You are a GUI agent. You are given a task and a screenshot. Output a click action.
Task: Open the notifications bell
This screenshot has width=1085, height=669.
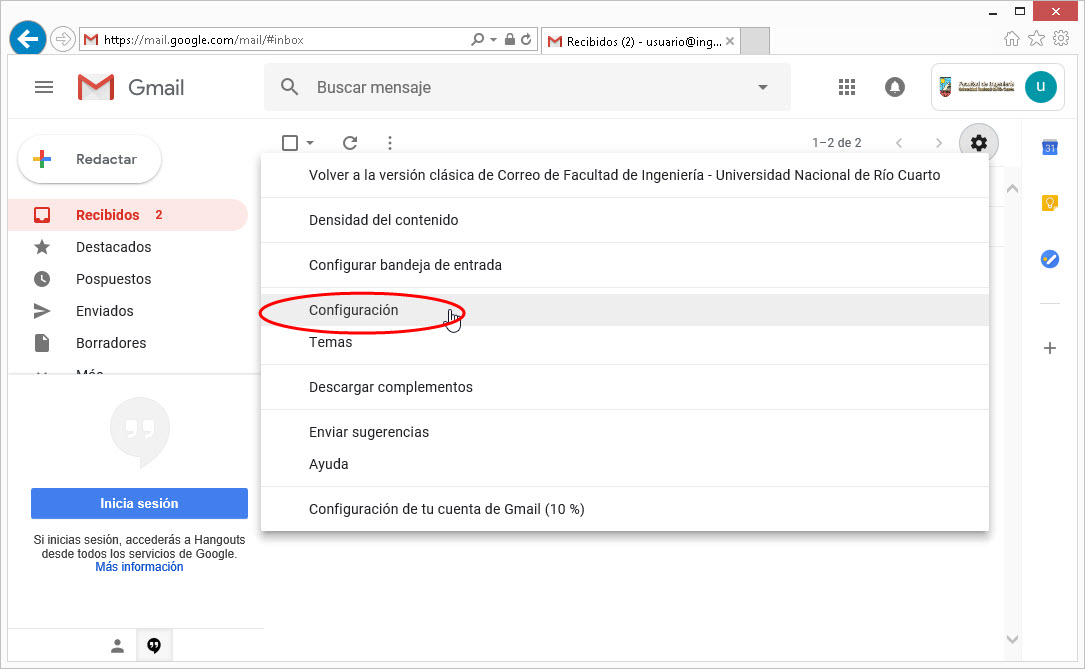pos(895,87)
